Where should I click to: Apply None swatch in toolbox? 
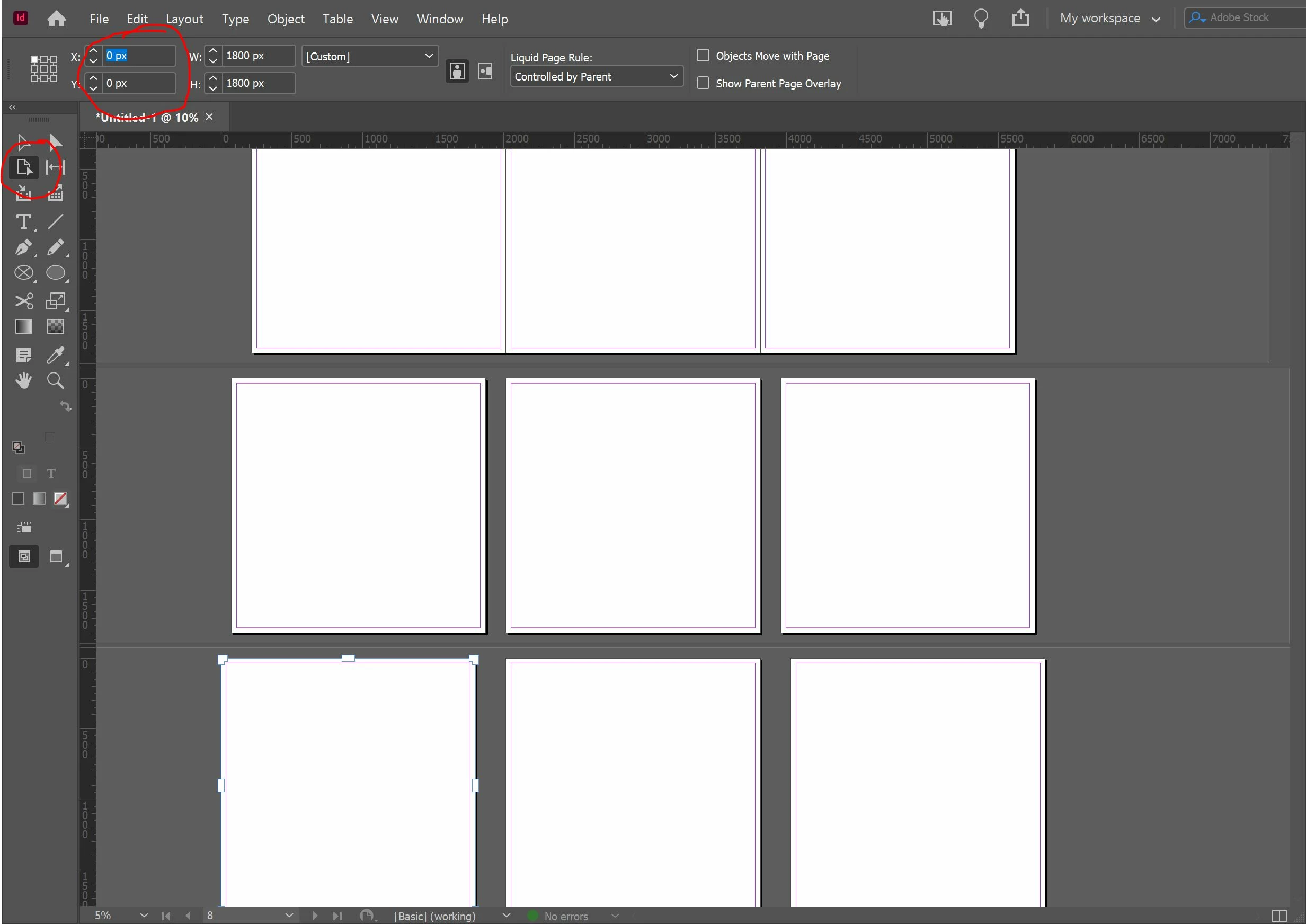60,499
